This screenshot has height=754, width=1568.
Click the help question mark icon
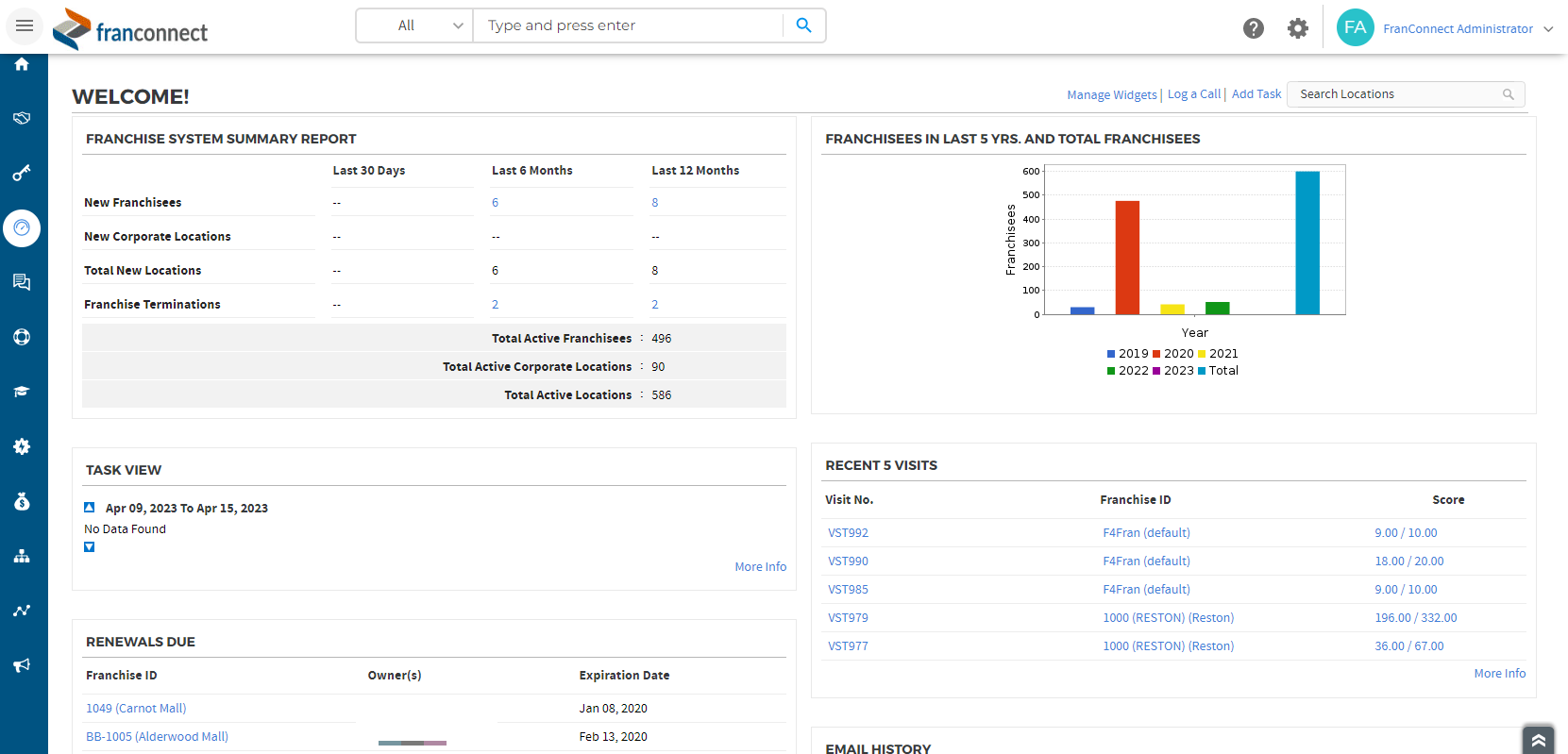1253,28
